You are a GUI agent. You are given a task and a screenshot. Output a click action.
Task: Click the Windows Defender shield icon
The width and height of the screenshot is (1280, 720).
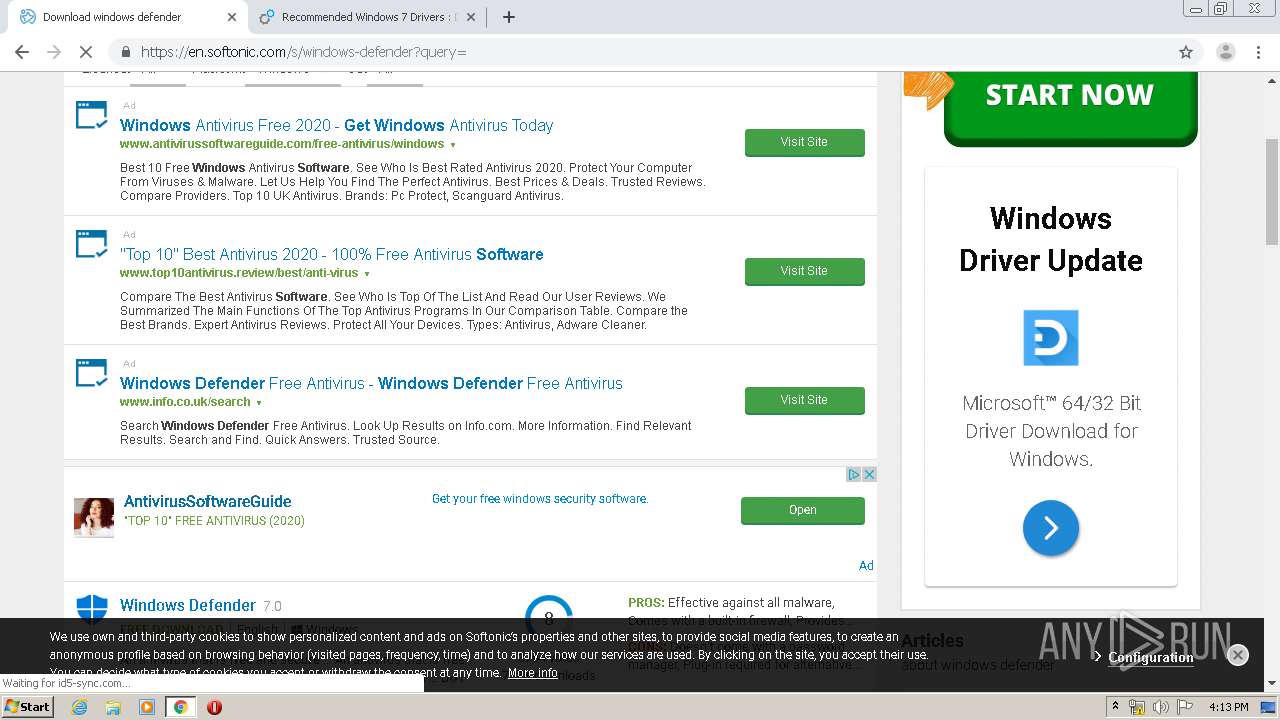[x=92, y=609]
